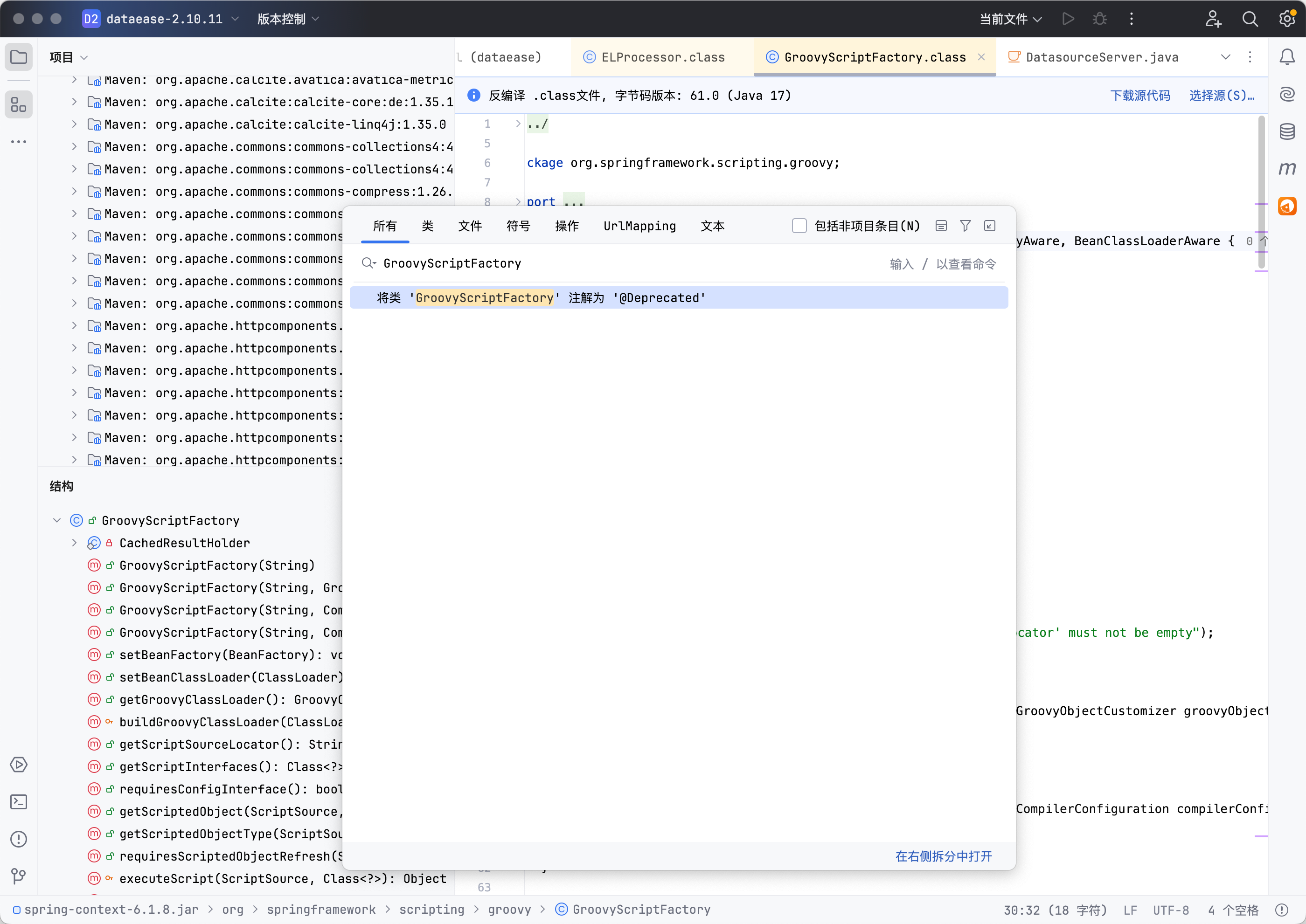
Task: Switch to the 操作 search tab
Action: [x=567, y=226]
